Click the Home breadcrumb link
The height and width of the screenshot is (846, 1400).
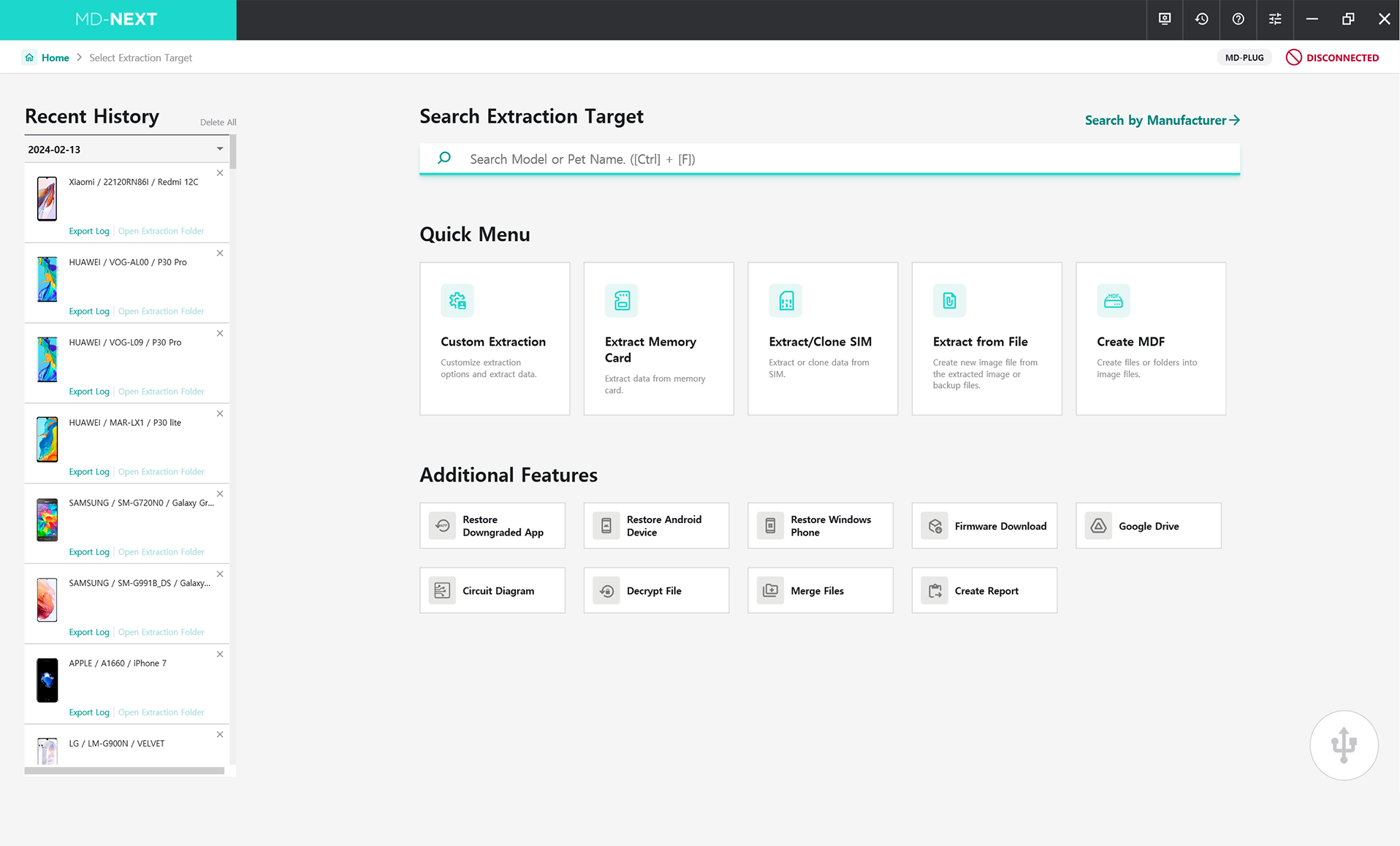[x=56, y=58]
